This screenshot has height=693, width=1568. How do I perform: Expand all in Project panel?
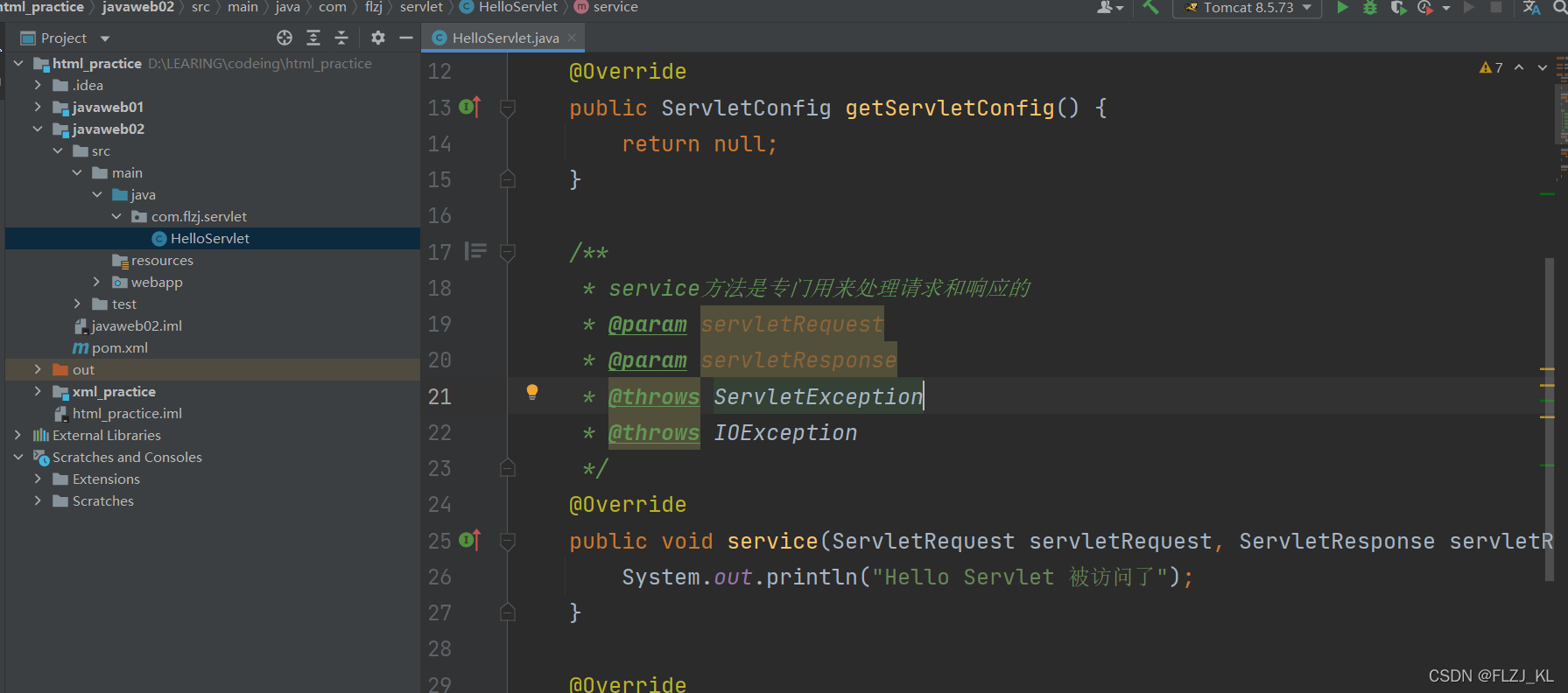coord(313,38)
